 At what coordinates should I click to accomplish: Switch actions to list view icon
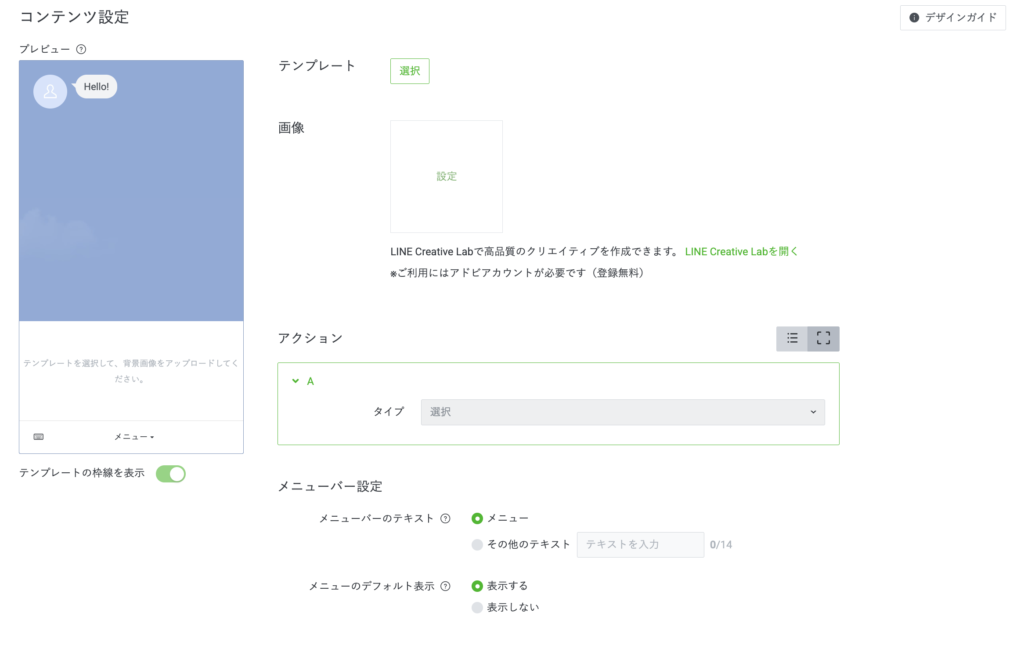(792, 338)
